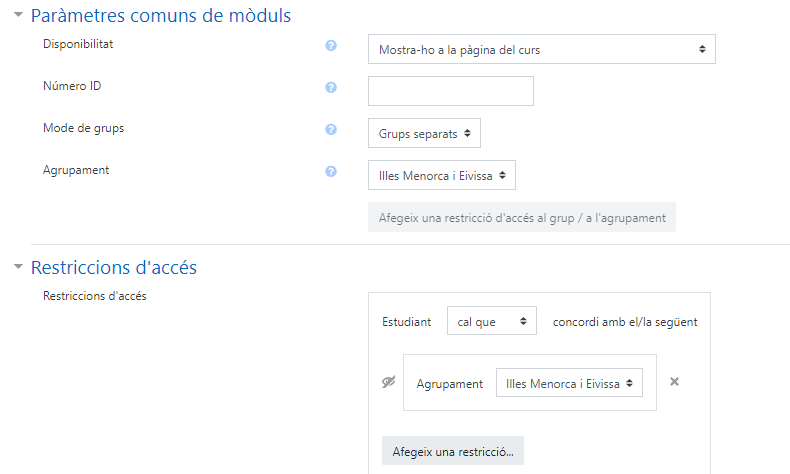Viewport: 790px width, 474px height.
Task: Click Afegeix una restricció d'accés al grup button
Action: tap(522, 218)
